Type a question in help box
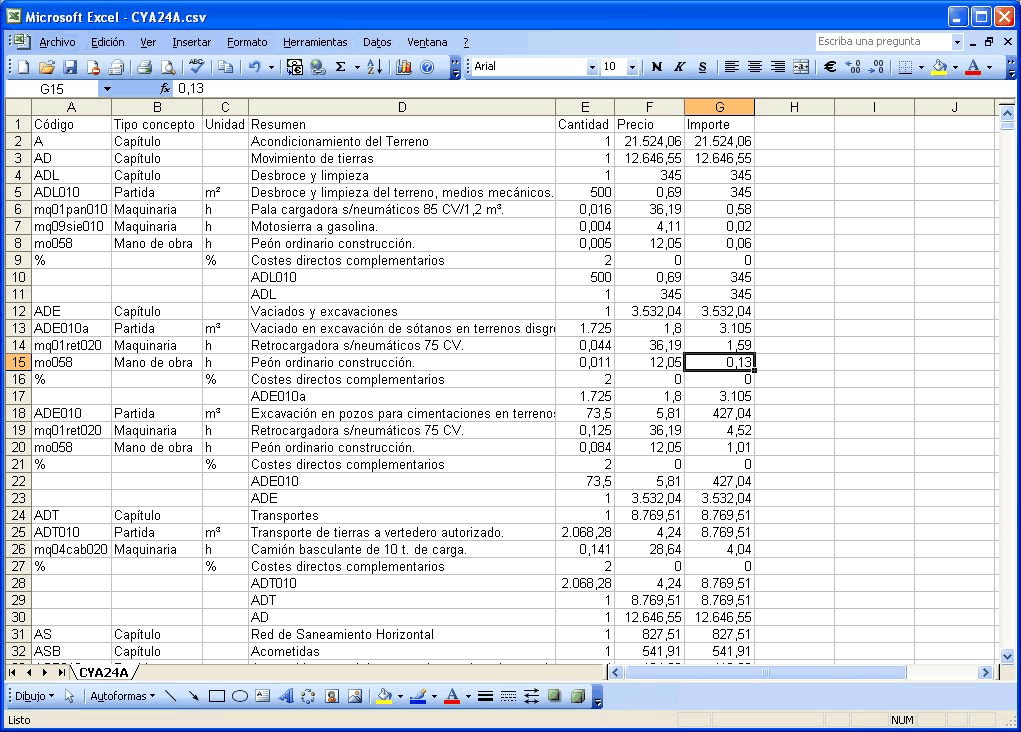The image size is (1021, 732). pyautogui.click(x=882, y=42)
